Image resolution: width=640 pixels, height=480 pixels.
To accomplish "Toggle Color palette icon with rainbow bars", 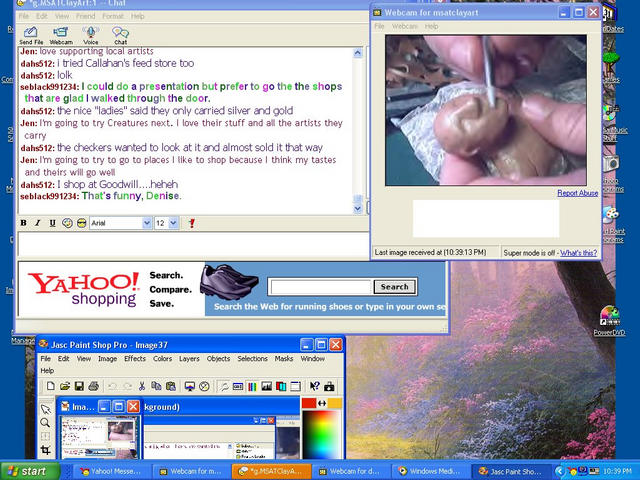I will coord(252,386).
